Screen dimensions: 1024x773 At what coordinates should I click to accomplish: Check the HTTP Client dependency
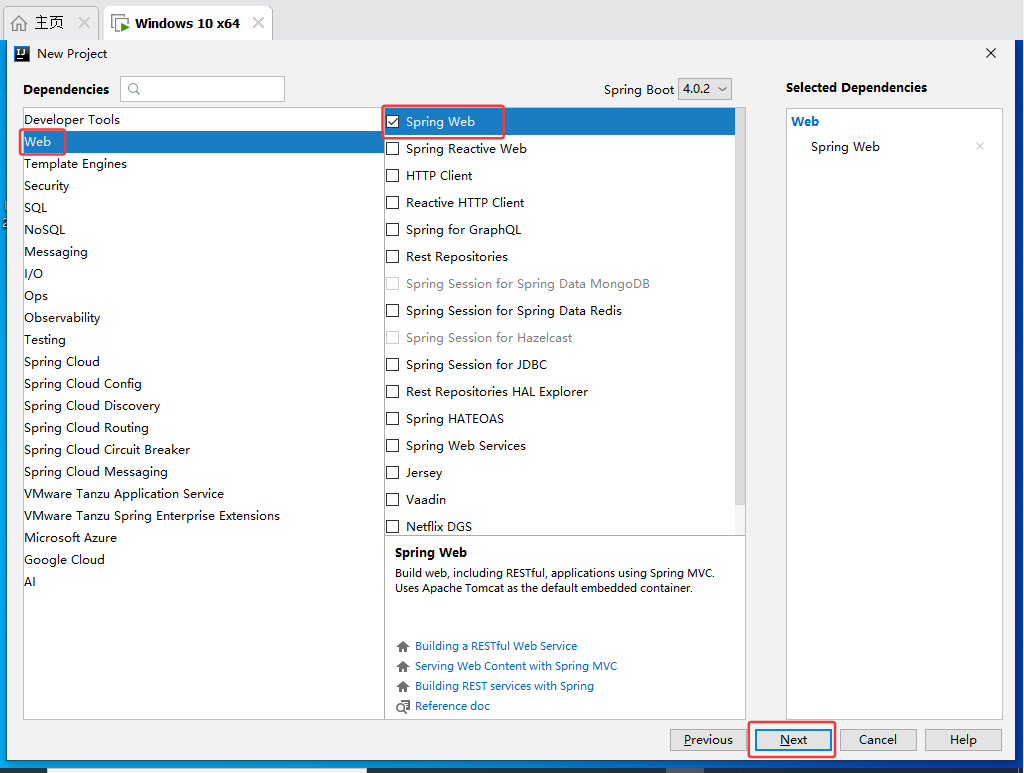tap(392, 176)
